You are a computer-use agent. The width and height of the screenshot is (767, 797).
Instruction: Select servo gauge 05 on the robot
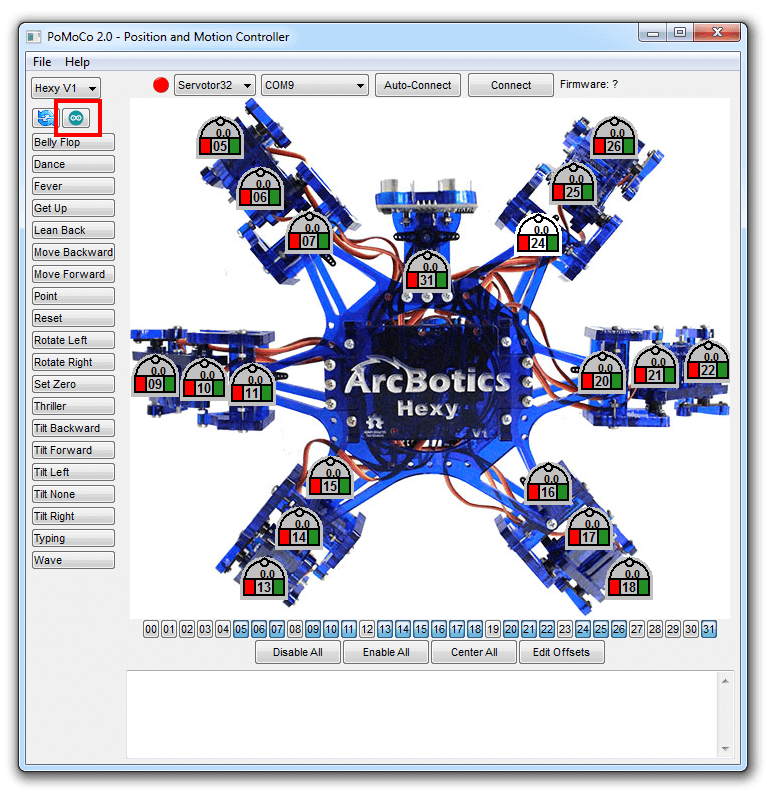coord(220,138)
